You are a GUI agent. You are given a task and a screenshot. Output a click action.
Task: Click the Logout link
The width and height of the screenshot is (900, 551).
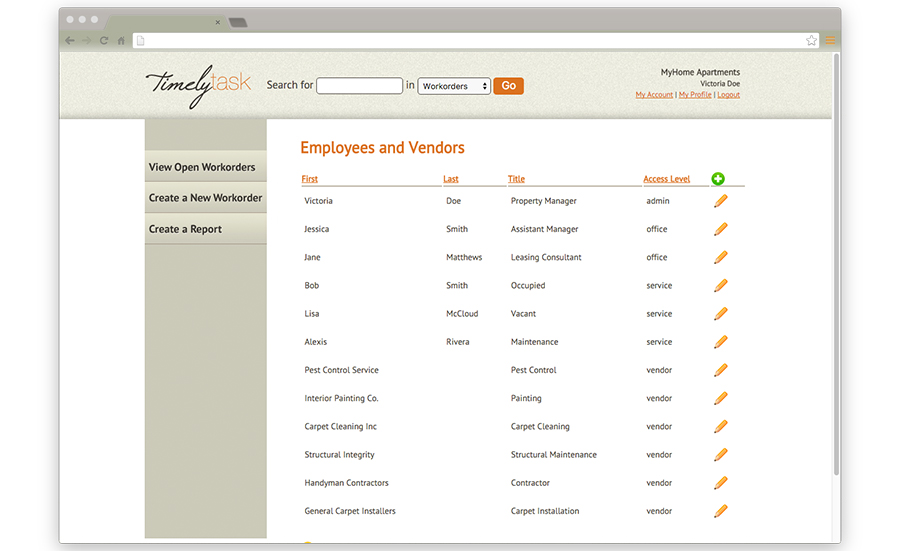[x=728, y=95]
